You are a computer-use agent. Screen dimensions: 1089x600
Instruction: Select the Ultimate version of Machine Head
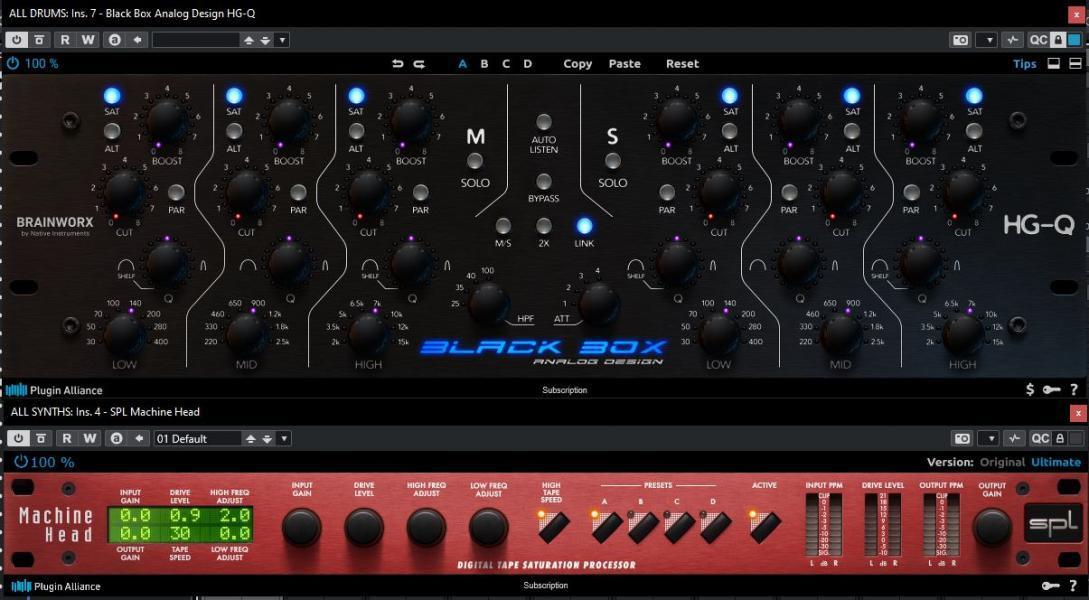[1056, 462]
